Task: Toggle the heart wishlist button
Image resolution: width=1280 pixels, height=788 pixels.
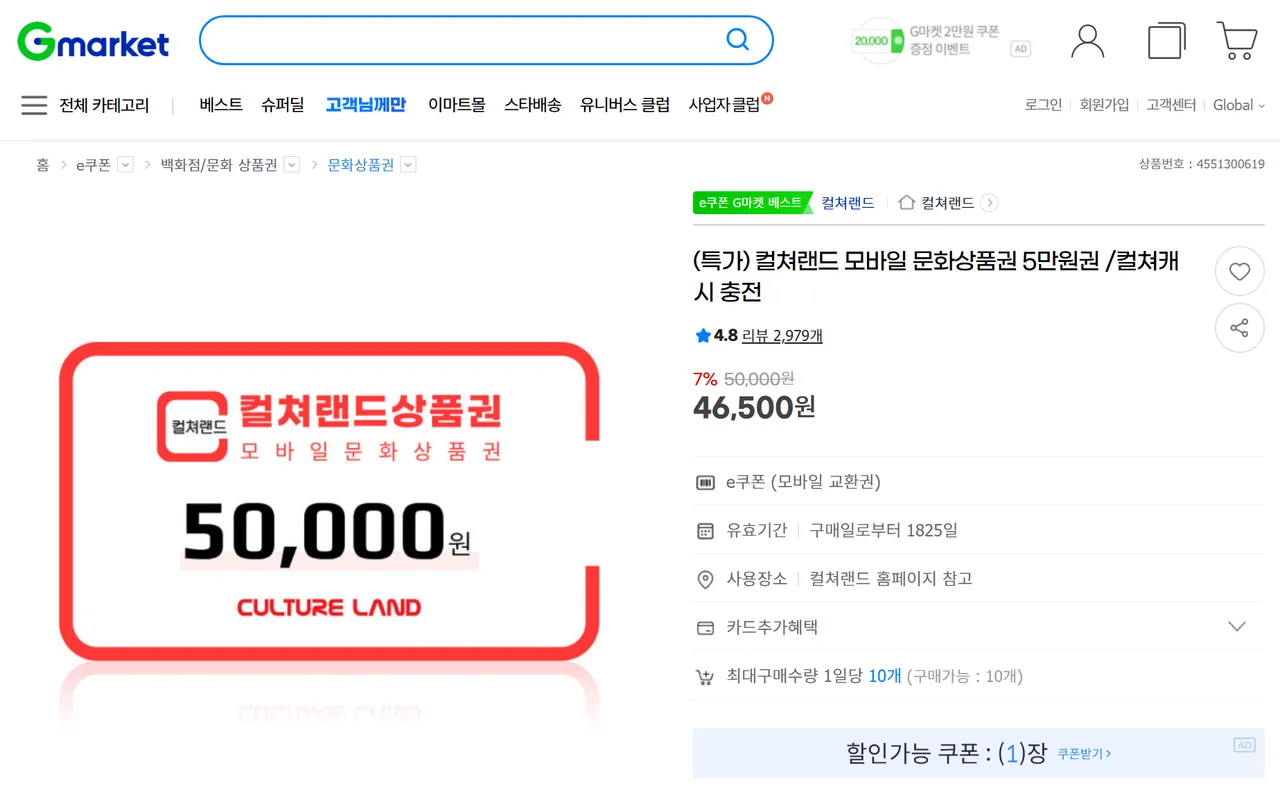Action: click(x=1239, y=271)
